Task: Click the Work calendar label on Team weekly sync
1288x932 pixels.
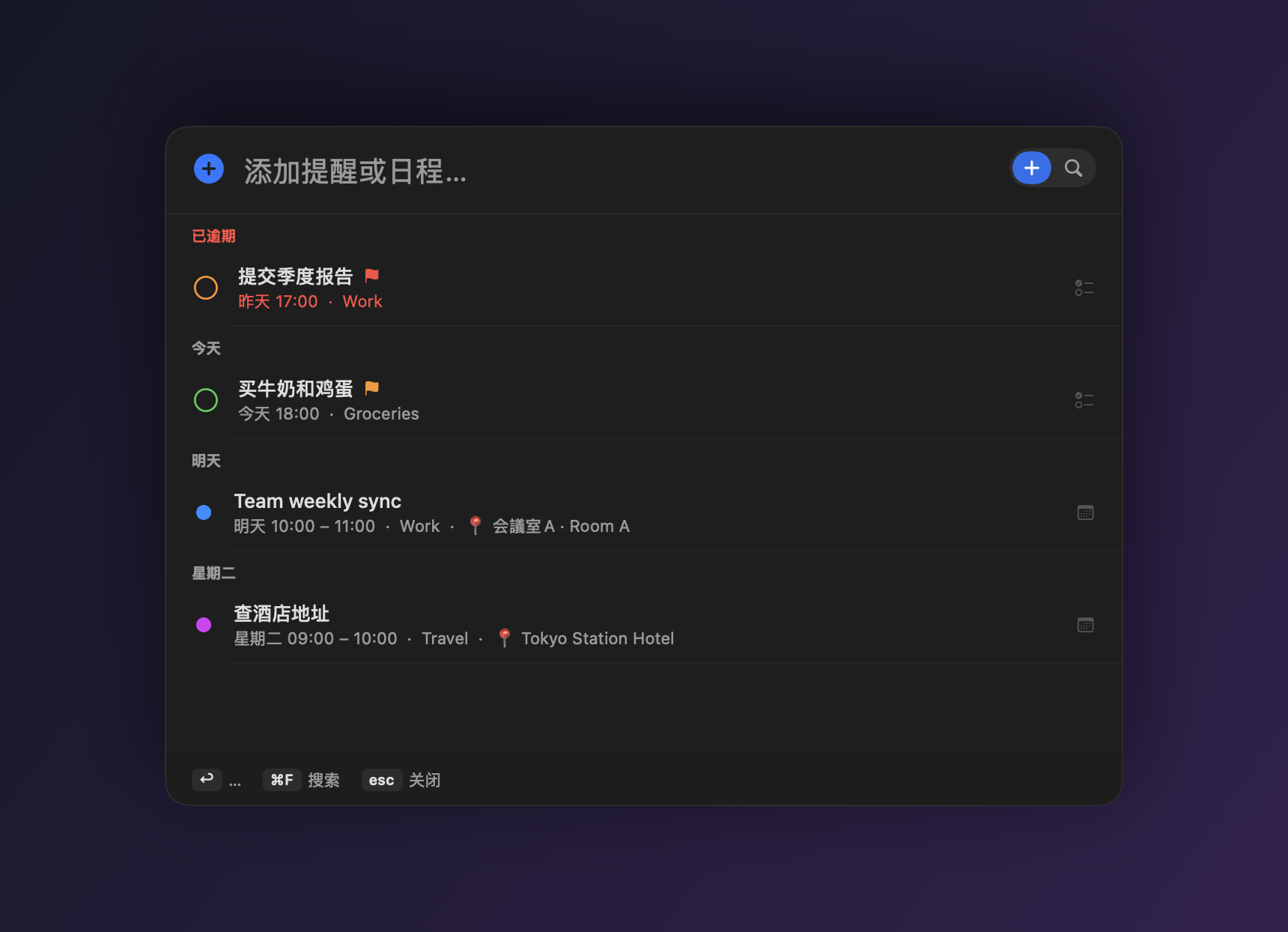Action: click(x=420, y=526)
